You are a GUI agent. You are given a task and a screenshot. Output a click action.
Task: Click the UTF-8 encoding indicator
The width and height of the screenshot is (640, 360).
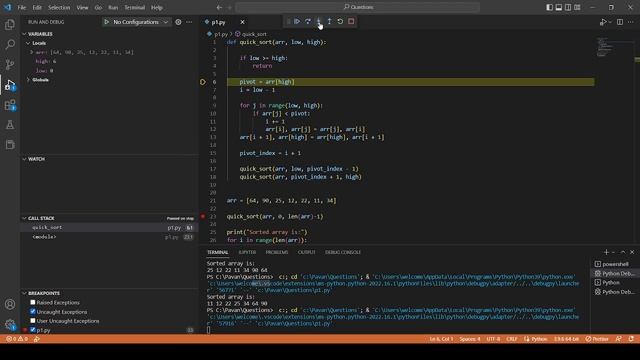coord(493,339)
